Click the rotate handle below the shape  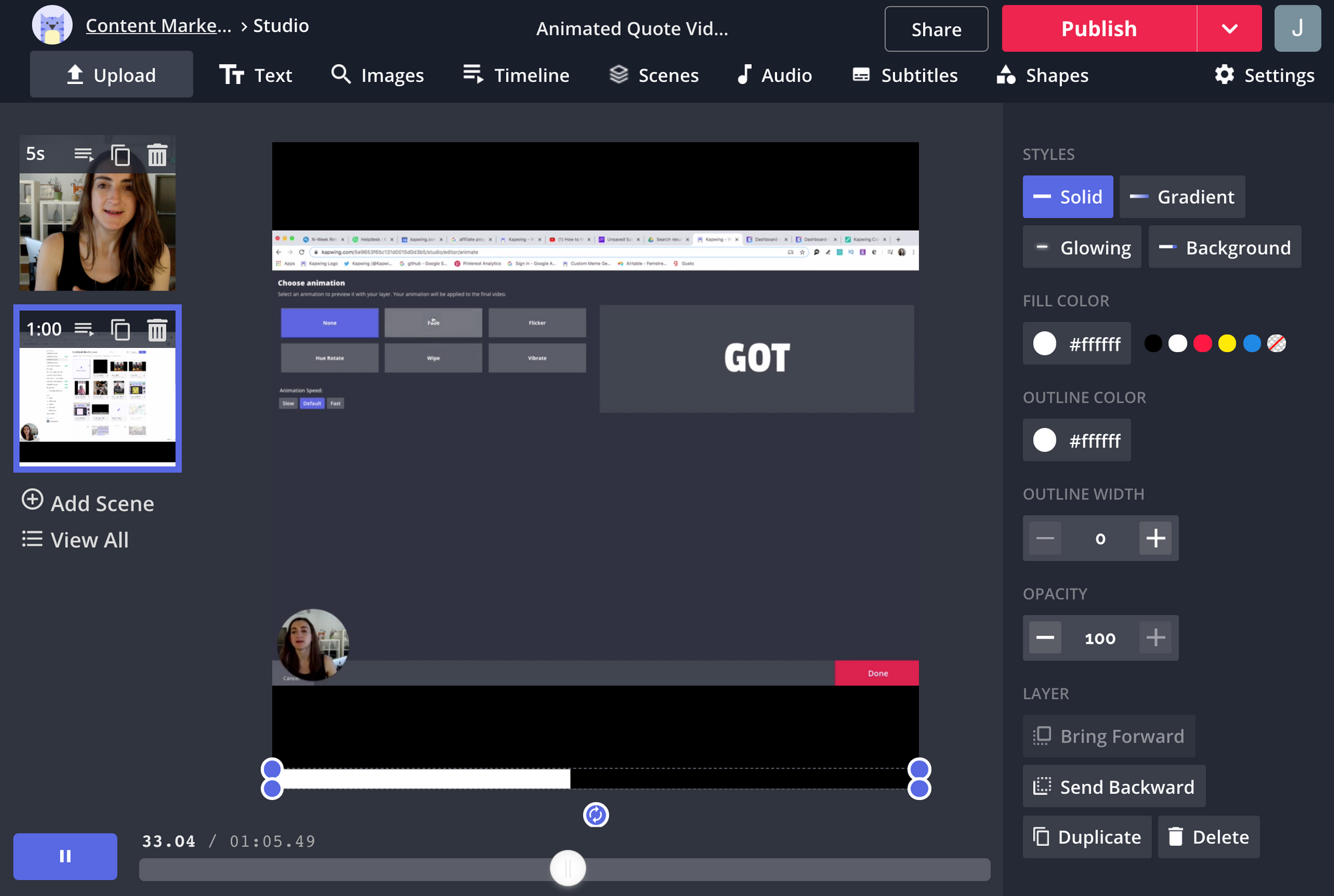(x=596, y=815)
